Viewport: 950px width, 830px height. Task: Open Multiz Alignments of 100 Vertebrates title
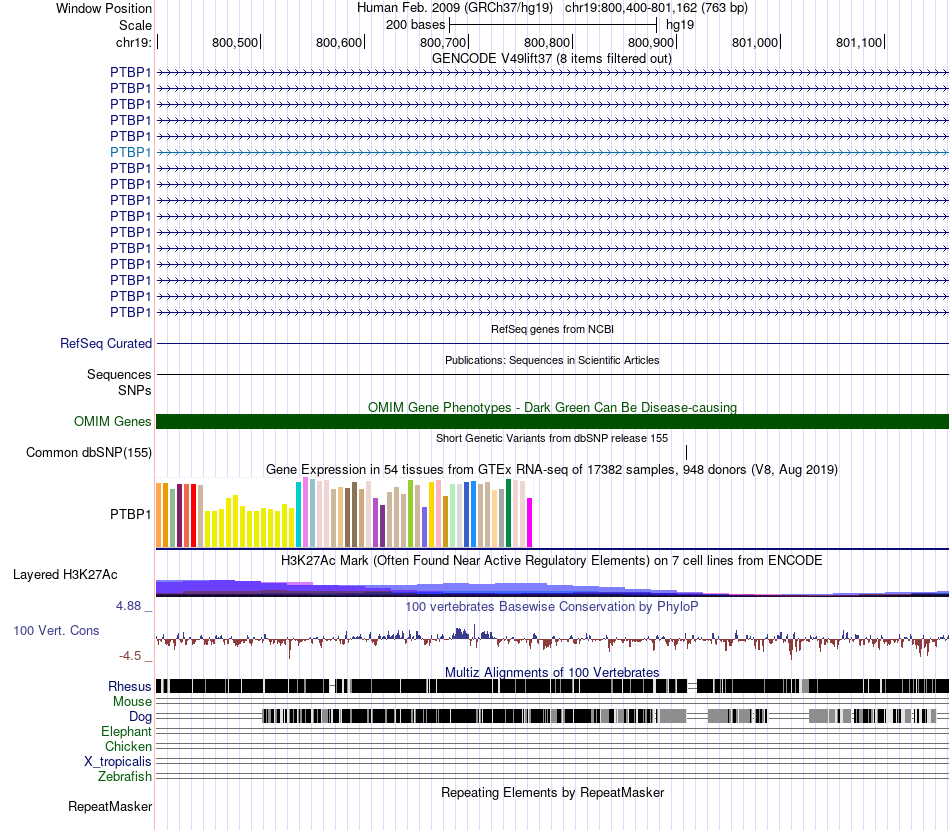(552, 672)
